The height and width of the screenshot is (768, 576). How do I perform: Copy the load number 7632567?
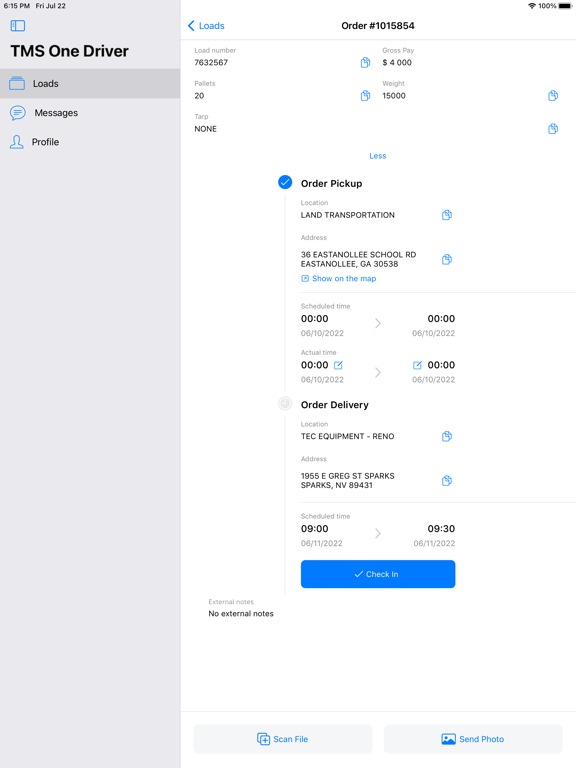pos(365,62)
